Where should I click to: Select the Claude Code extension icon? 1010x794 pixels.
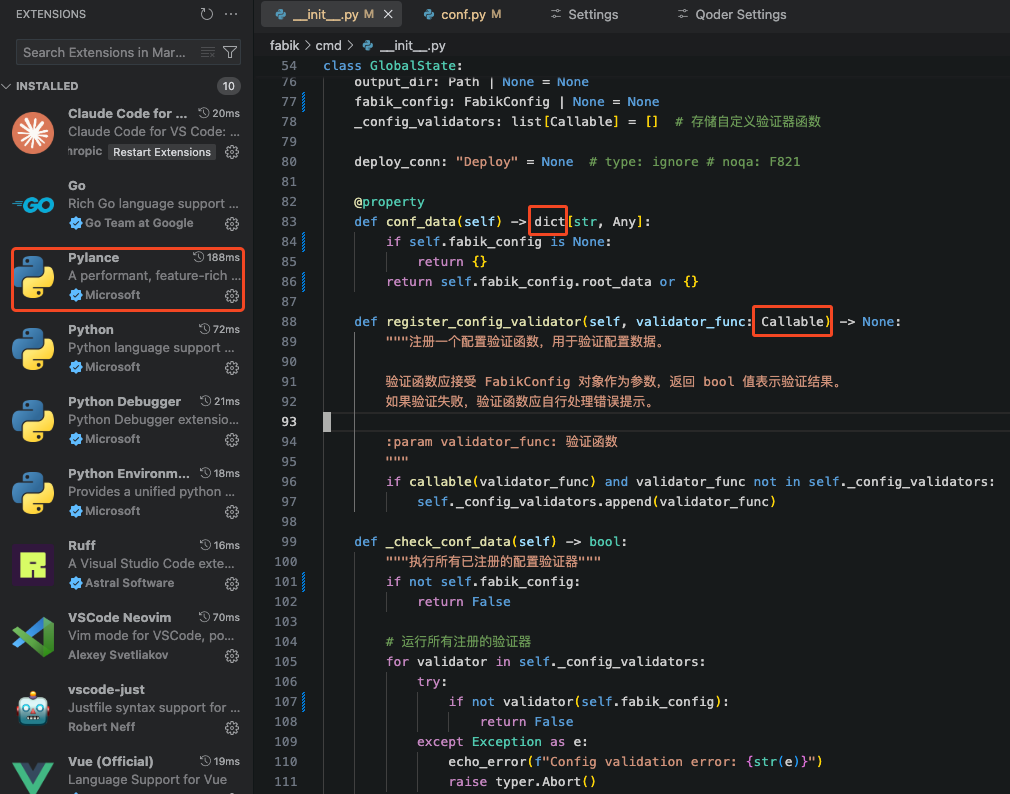coord(33,133)
